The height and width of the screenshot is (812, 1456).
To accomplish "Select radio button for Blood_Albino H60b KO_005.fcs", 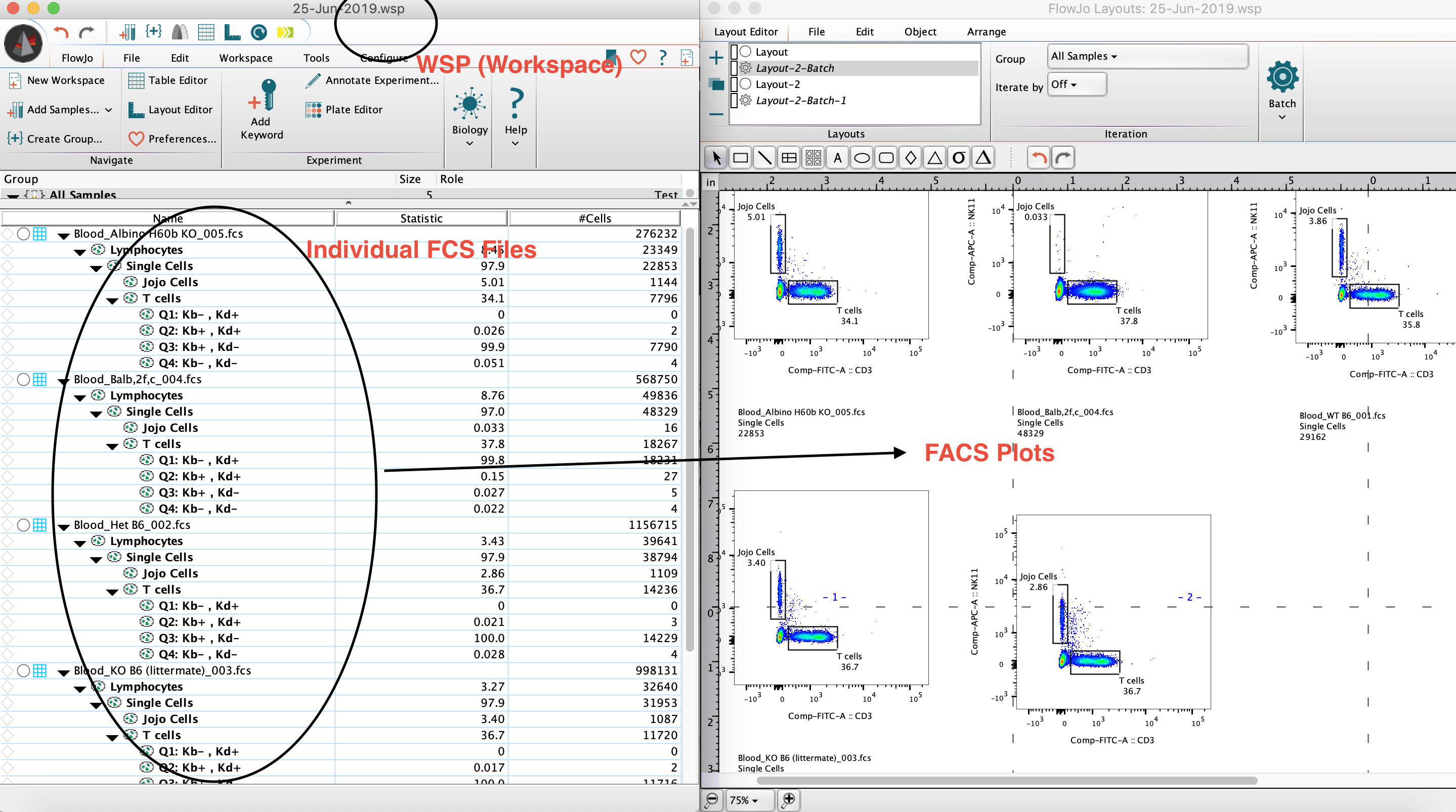I will [x=23, y=234].
